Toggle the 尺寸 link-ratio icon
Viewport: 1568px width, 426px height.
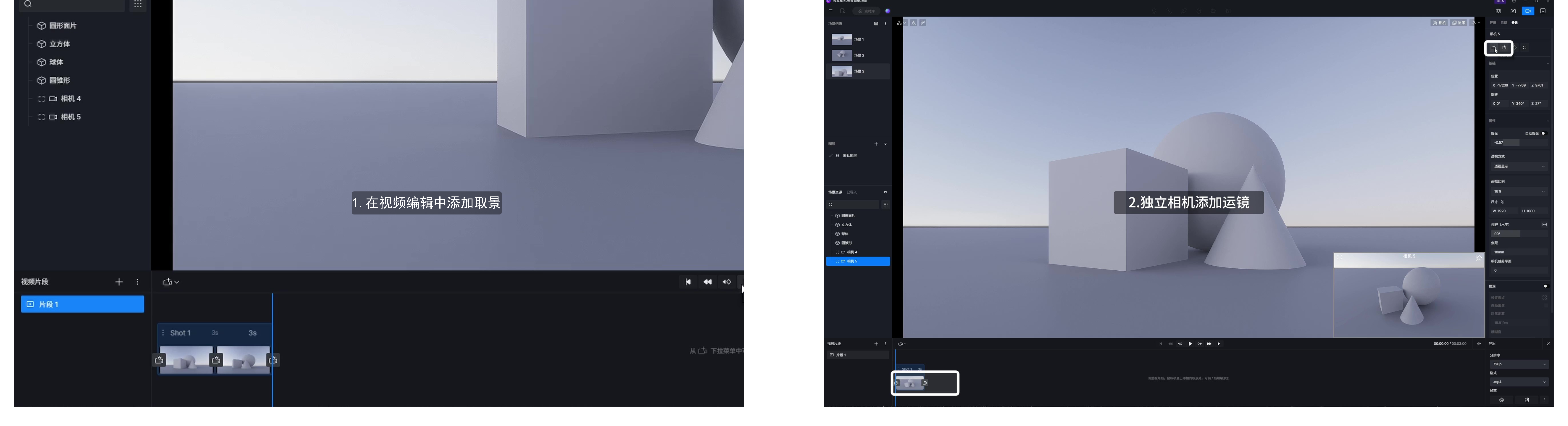1502,202
